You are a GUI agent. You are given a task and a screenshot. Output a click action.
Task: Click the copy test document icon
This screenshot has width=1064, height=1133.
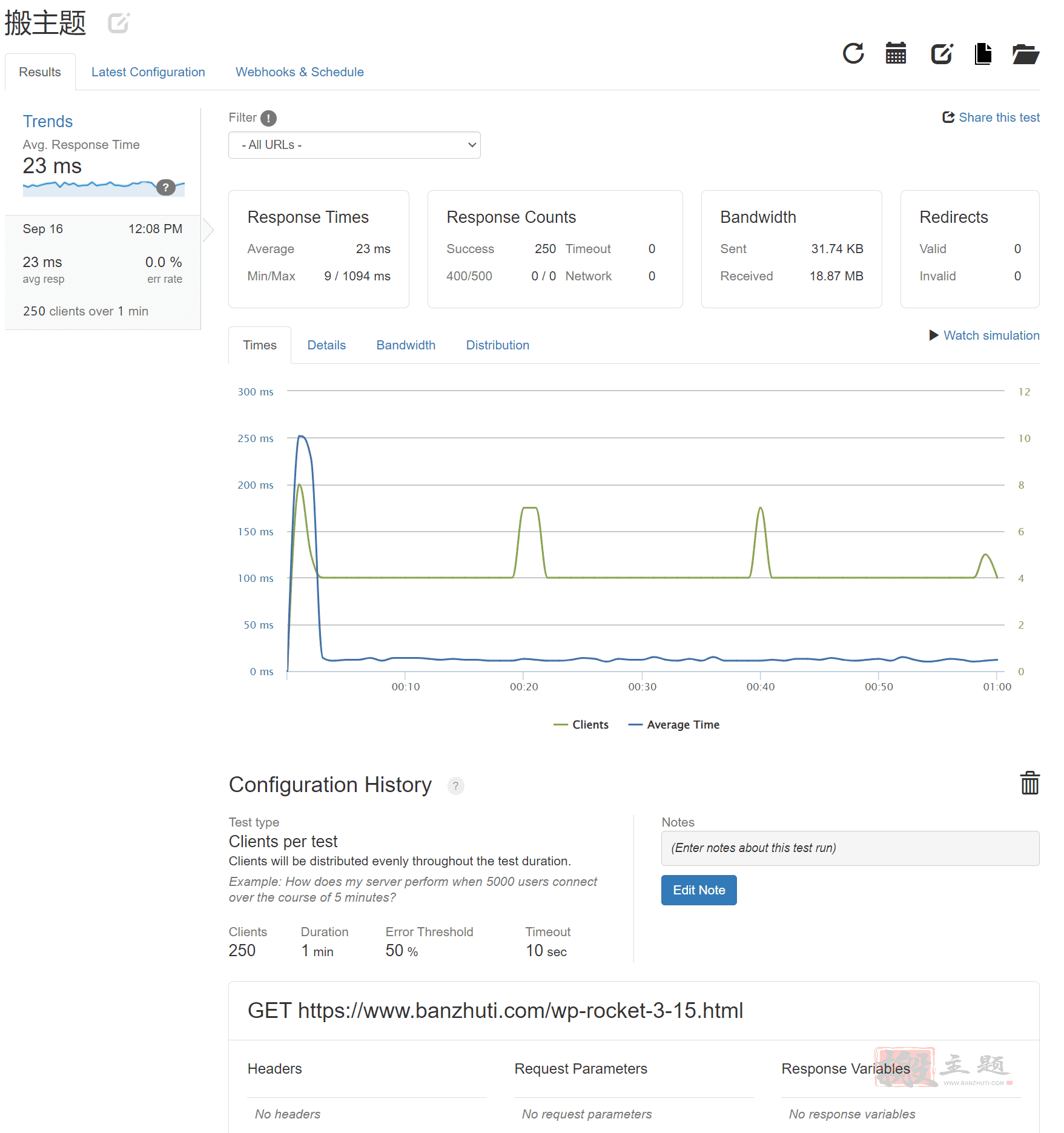tap(983, 53)
